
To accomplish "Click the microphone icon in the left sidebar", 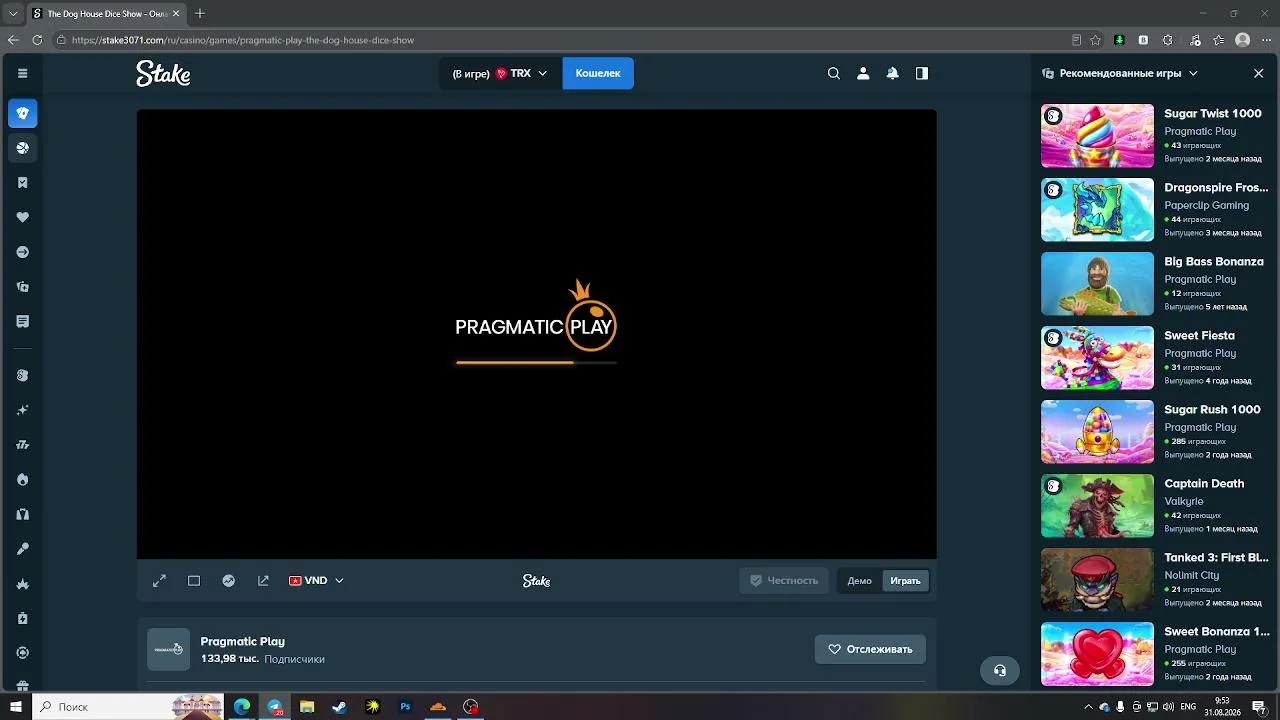I will [x=22, y=549].
